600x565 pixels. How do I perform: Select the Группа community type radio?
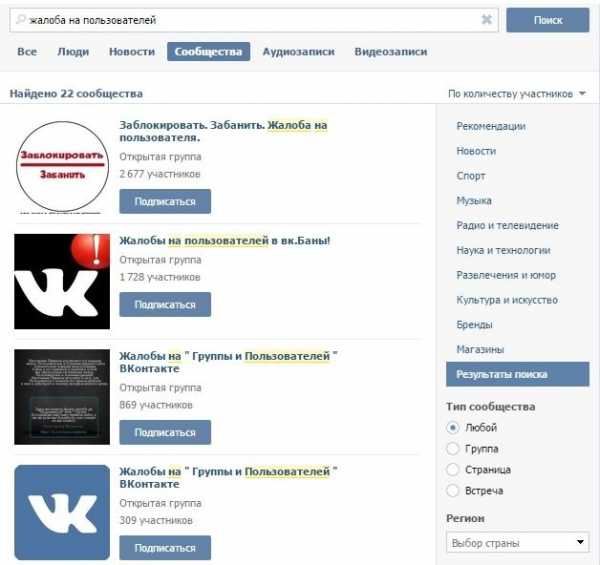[453, 448]
